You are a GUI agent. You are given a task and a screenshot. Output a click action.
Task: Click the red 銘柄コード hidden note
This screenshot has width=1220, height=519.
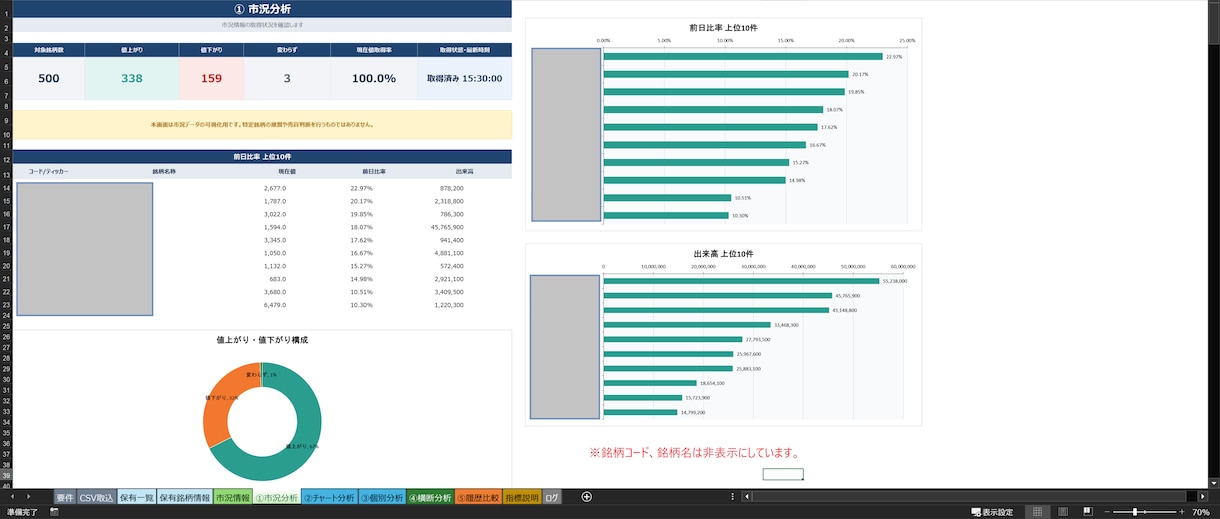[694, 453]
